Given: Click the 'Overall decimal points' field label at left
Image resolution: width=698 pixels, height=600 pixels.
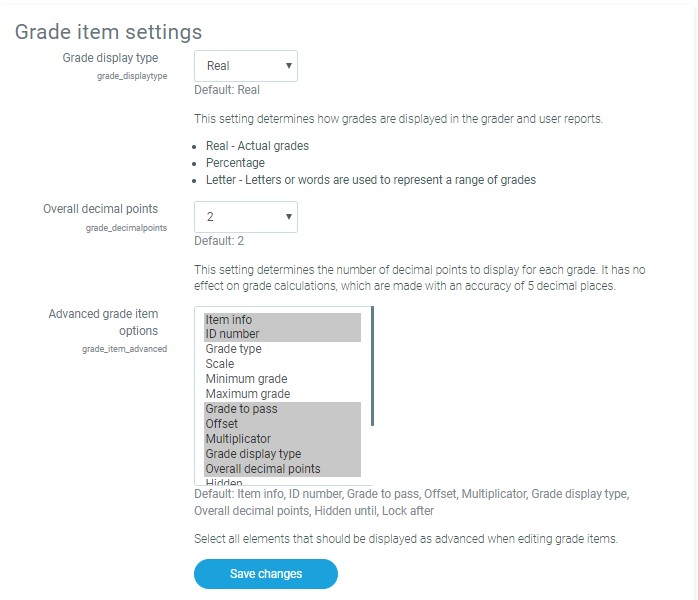Looking at the screenshot, I should [x=100, y=209].
